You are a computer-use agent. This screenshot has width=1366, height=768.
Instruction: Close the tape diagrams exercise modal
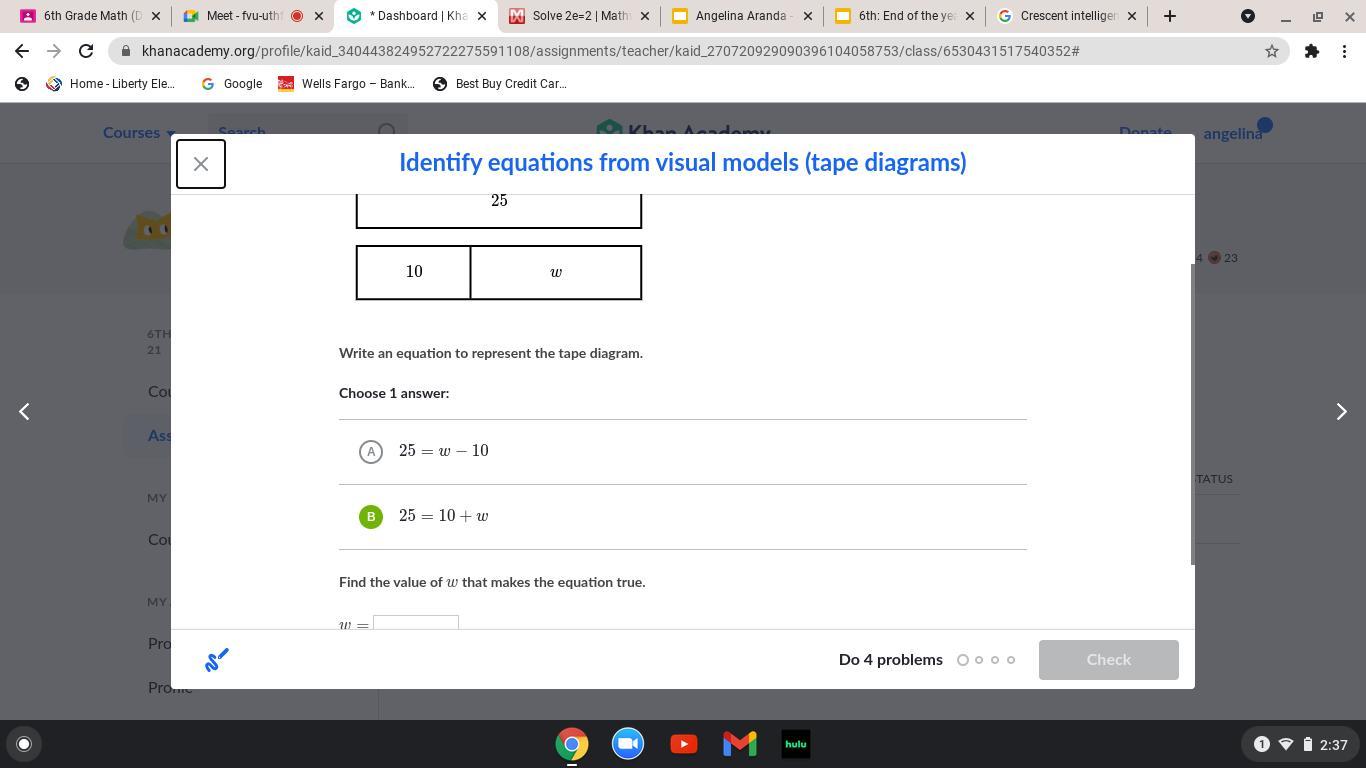tap(201, 164)
